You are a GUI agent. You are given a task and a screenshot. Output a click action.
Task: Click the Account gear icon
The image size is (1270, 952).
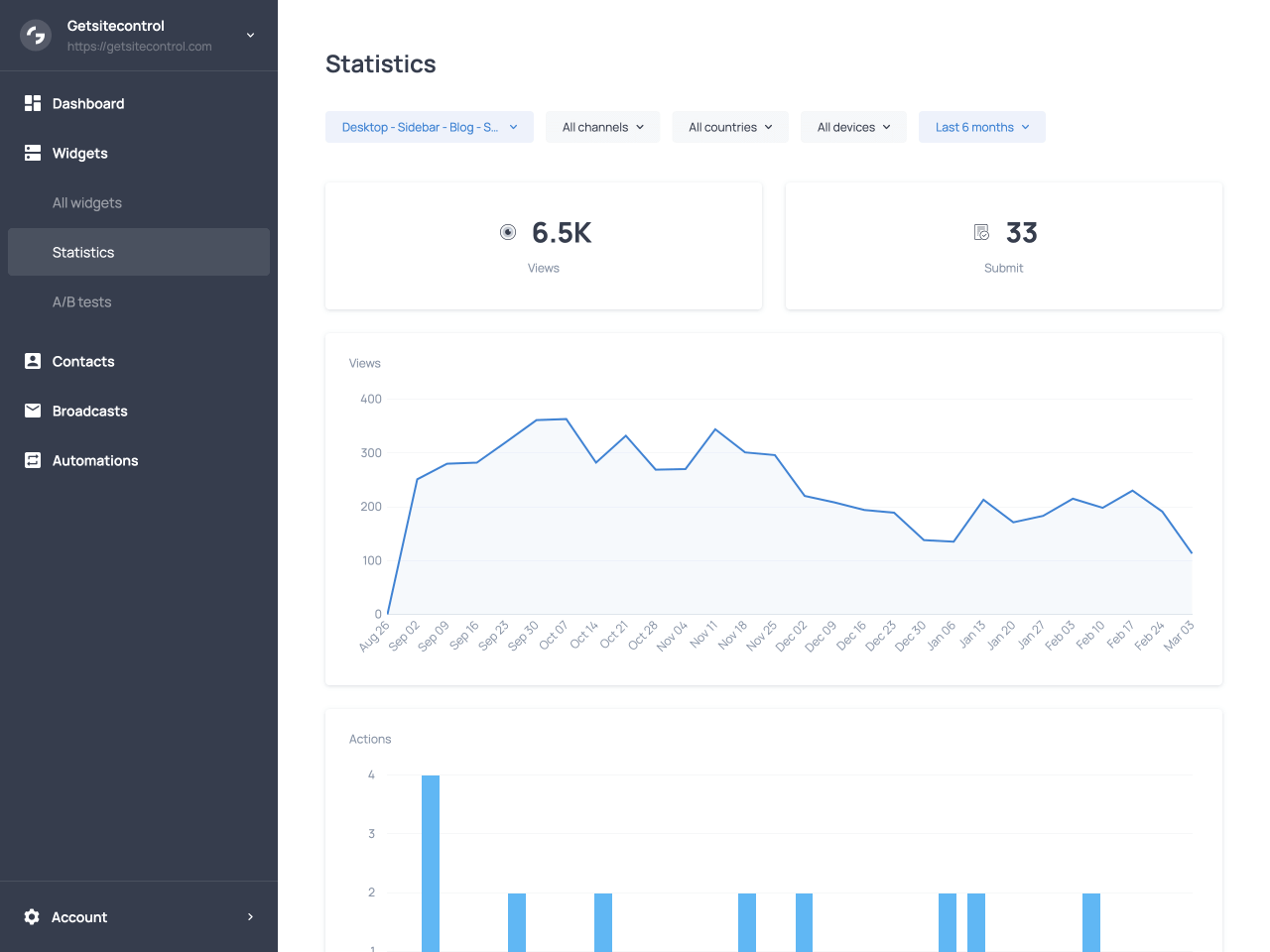tap(32, 917)
